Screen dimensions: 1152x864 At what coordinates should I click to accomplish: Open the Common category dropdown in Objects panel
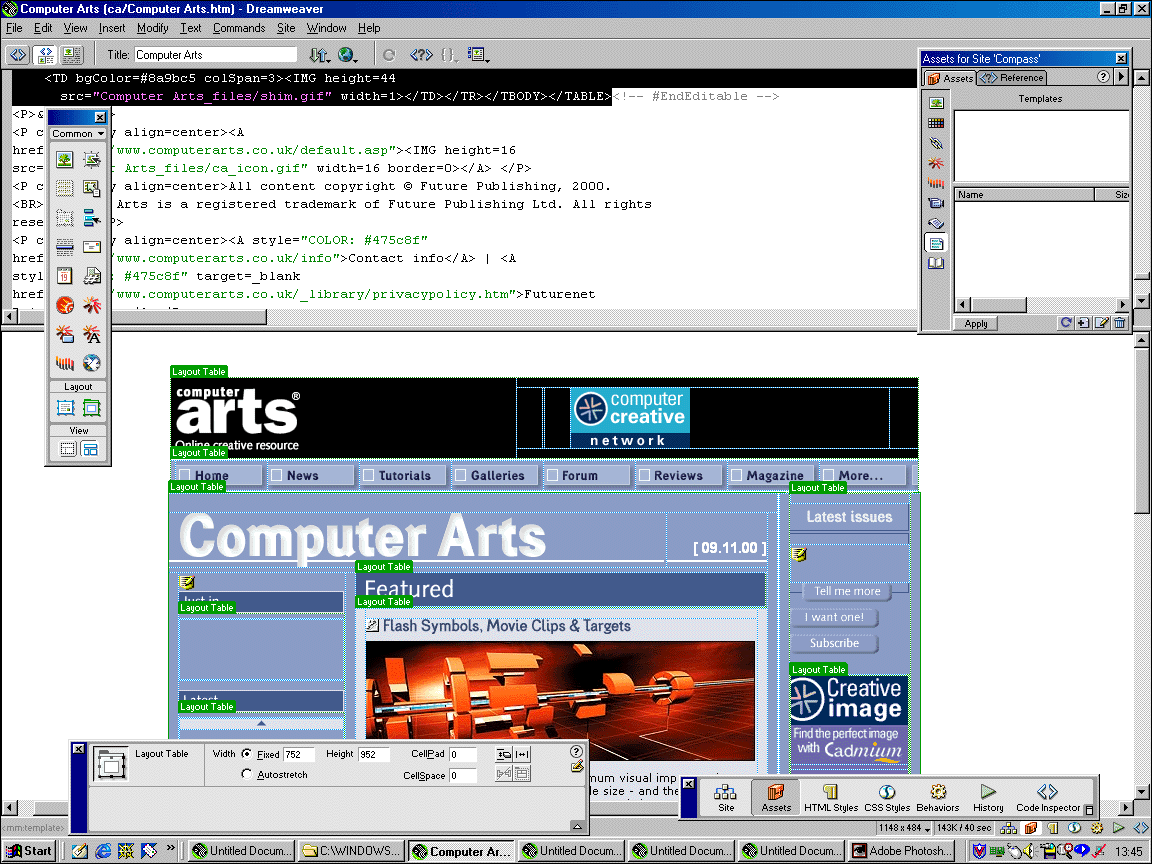[78, 134]
